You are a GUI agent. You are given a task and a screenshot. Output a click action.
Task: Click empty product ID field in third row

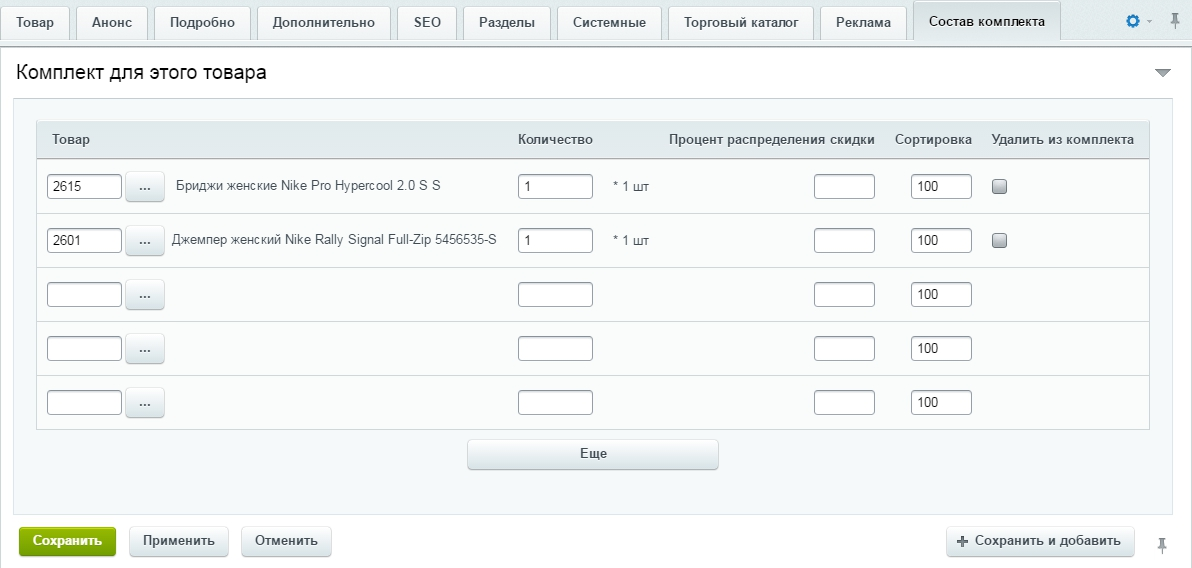coord(84,294)
